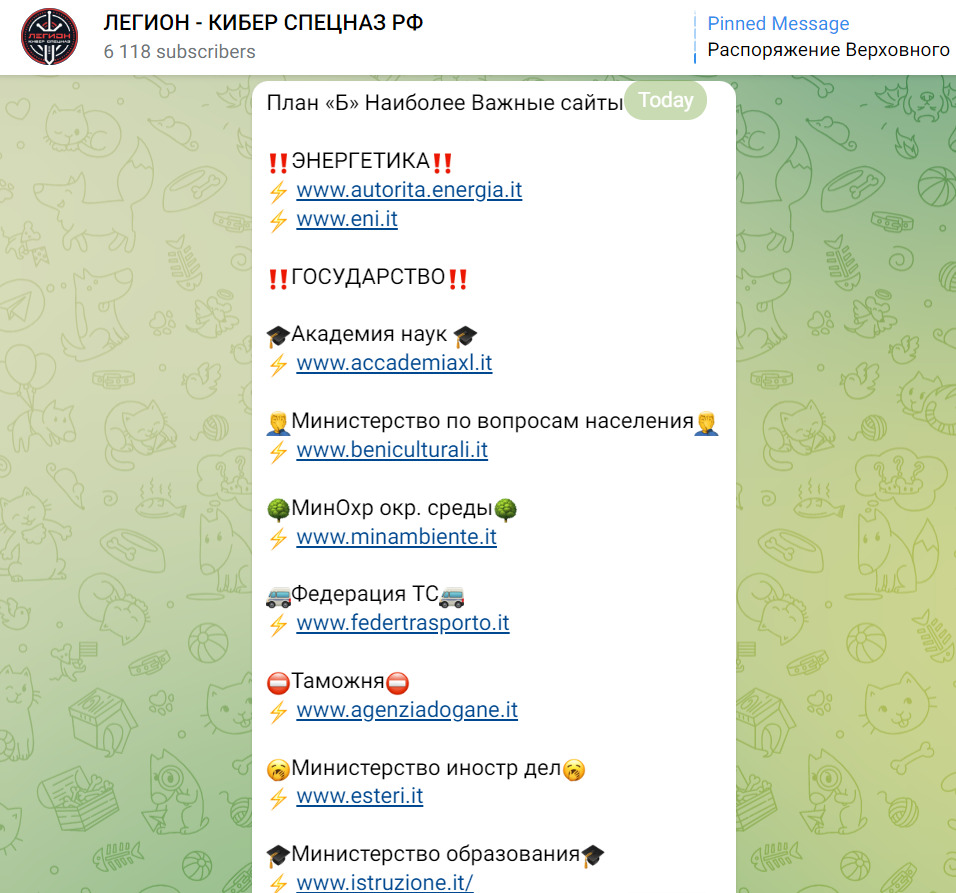Click the graduation cap emoji before Академия наук
956x893 pixels.
(278, 336)
